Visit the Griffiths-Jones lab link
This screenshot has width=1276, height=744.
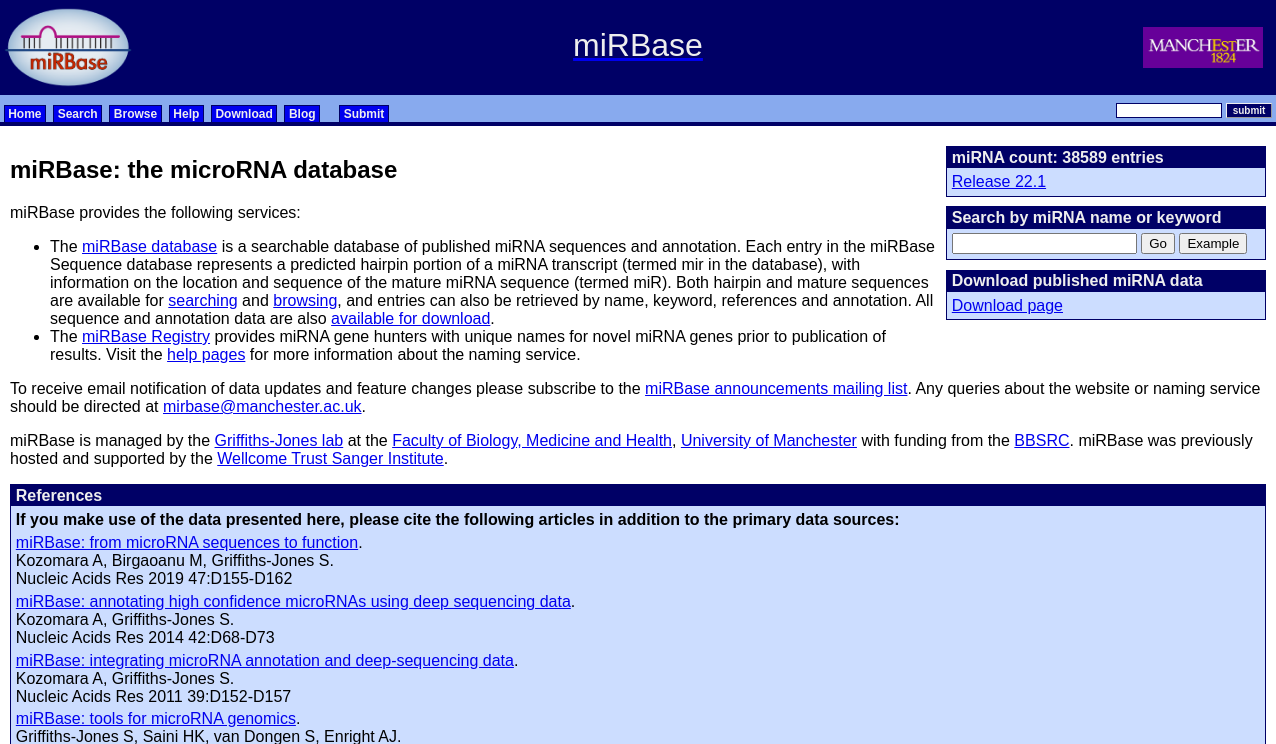point(279,441)
